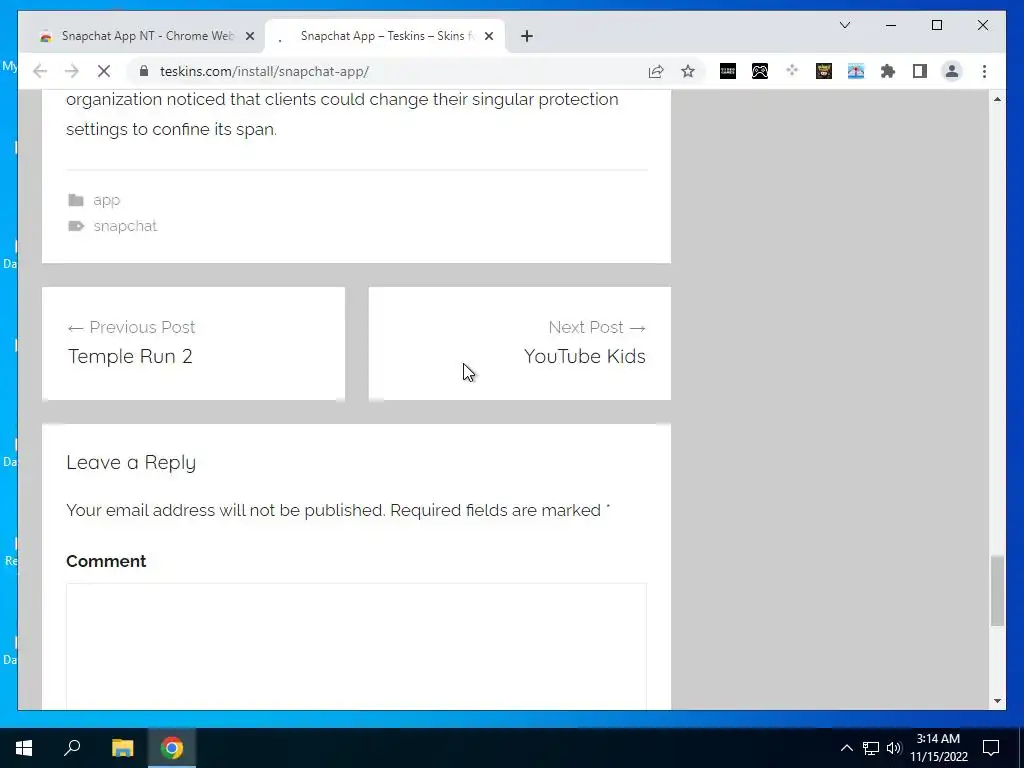Open the network status tray icon

click(871, 748)
